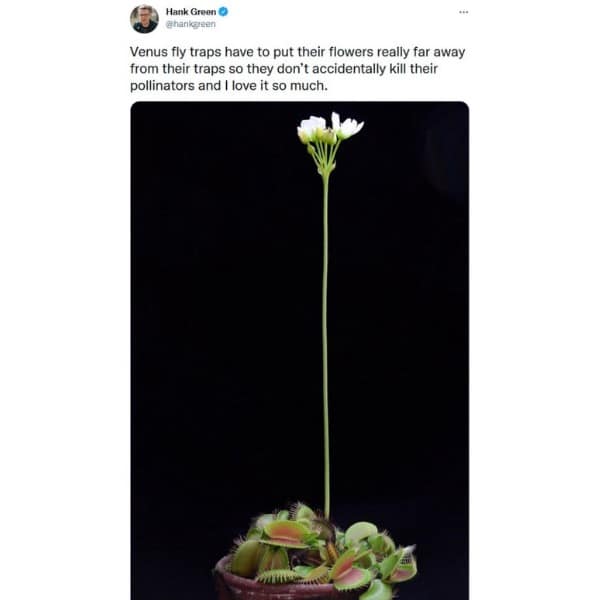Click the tall green flower stem
Viewport: 600px width, 600px height.
tap(326, 330)
